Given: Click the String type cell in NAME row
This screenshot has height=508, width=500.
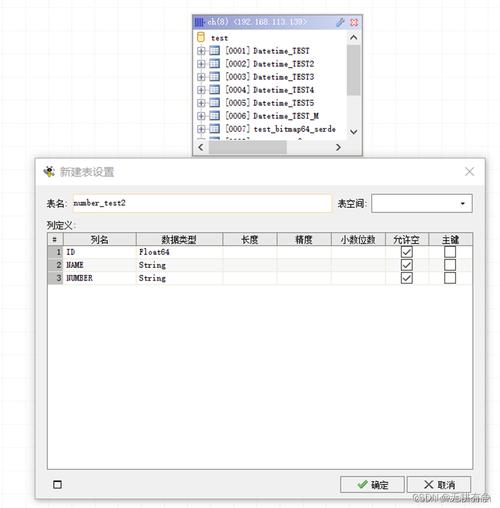Looking at the screenshot, I should coord(179,265).
